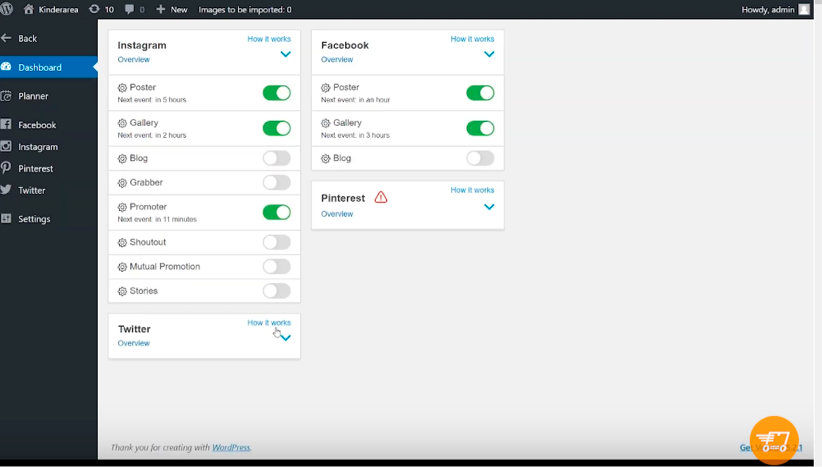Click the WordPress logo icon
This screenshot has height=467, width=822.
7,9
